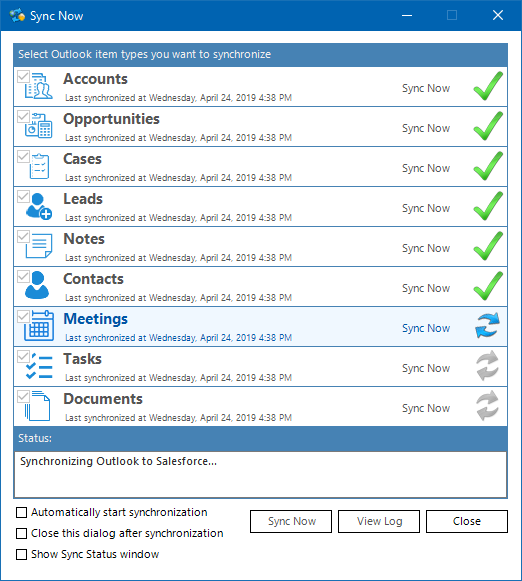Click the Documents pages icon
Screen dimensions: 522x581
37,406
